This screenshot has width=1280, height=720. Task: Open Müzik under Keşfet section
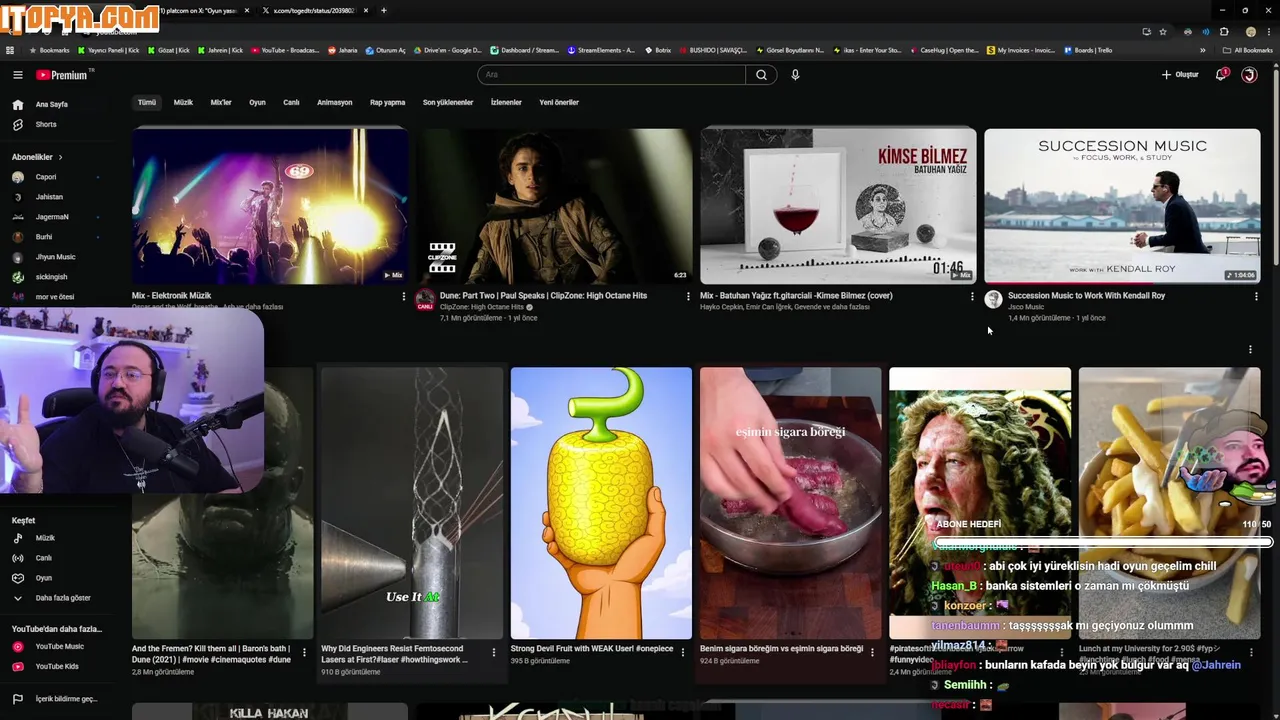tap(45, 538)
